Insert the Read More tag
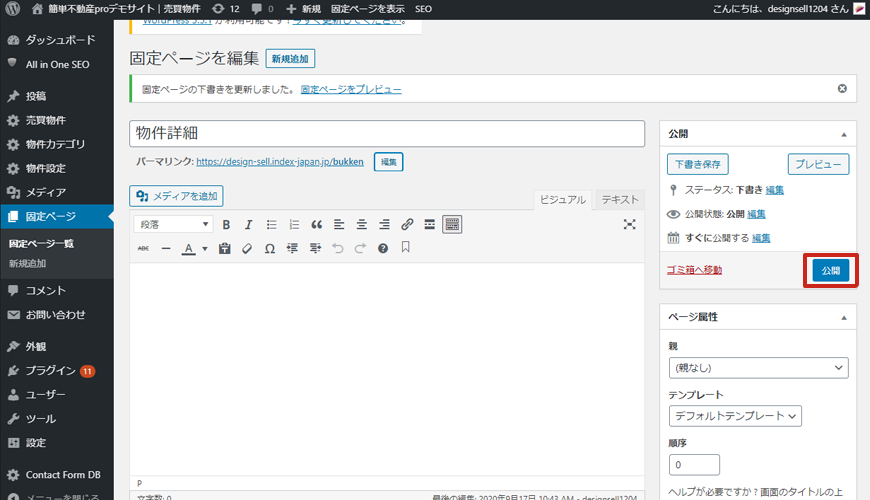870x500 pixels. [x=429, y=225]
